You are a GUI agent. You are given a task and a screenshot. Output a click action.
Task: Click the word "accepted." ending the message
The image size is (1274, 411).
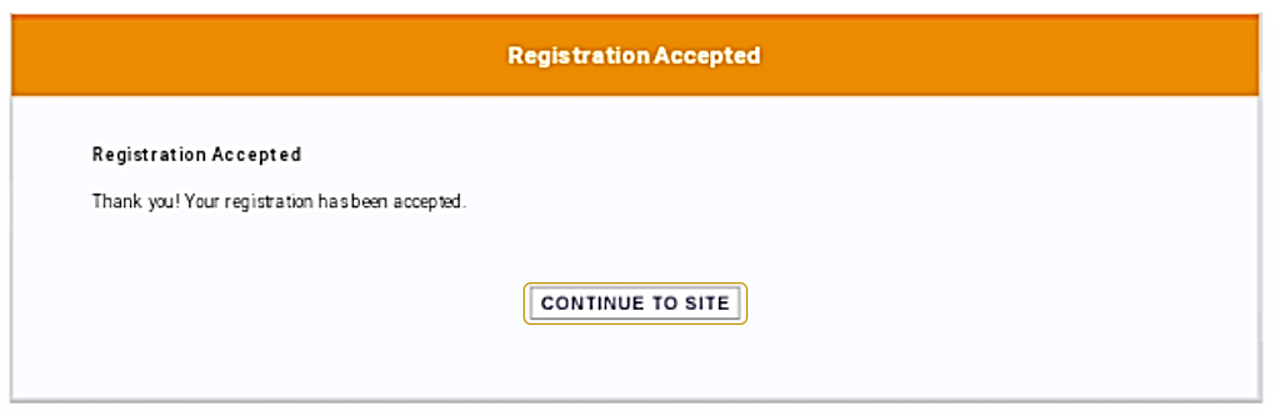coord(429,202)
